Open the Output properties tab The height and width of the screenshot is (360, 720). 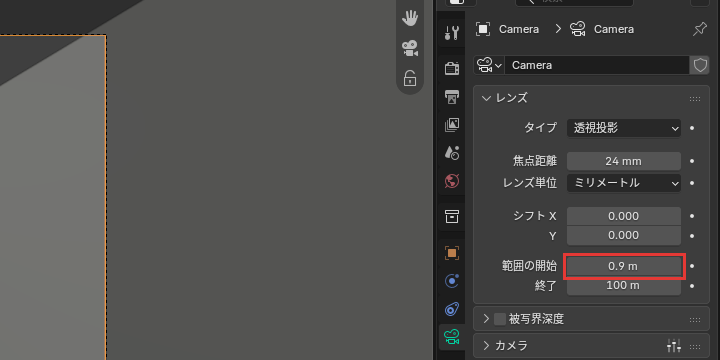(452, 96)
